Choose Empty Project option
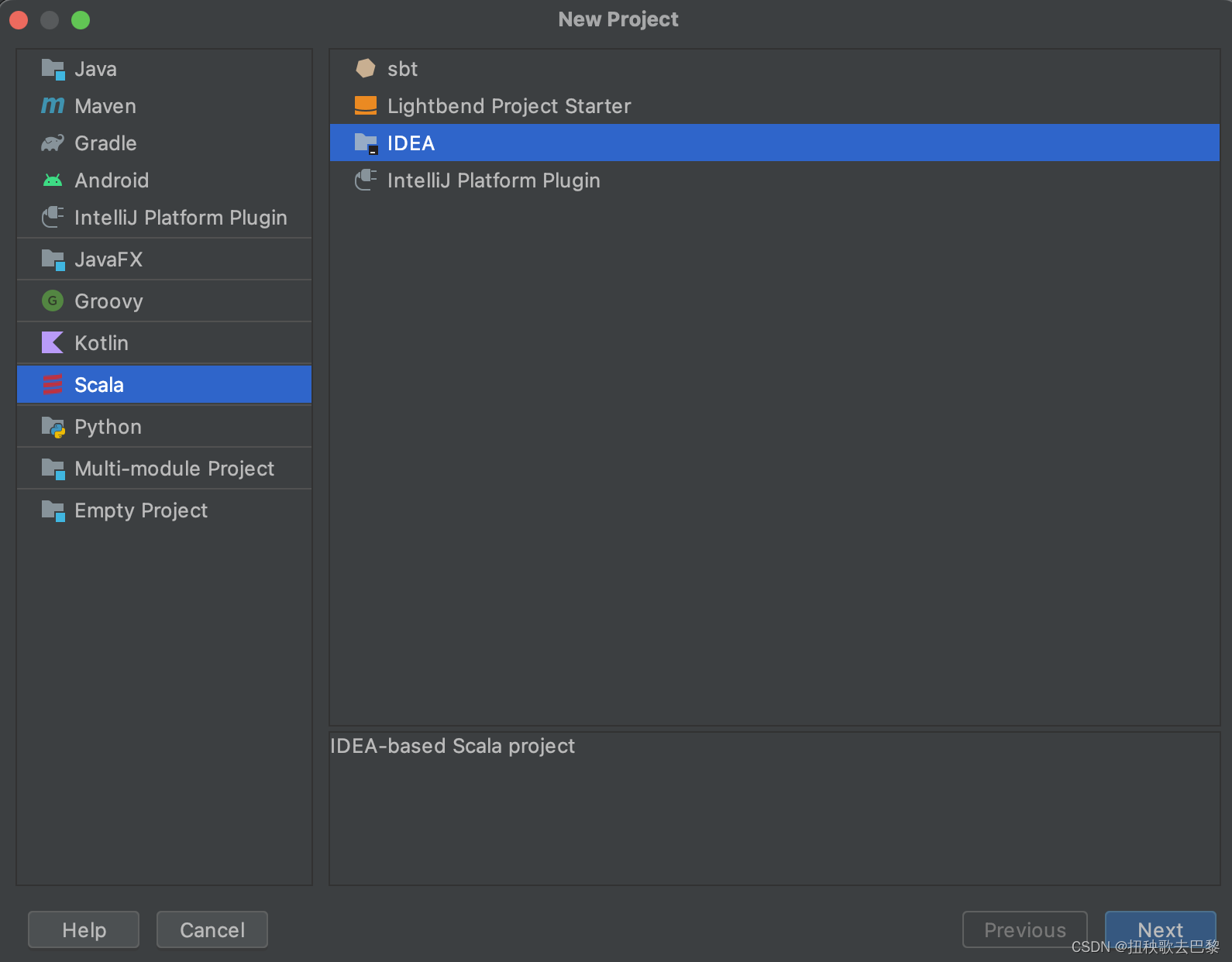 (x=164, y=510)
